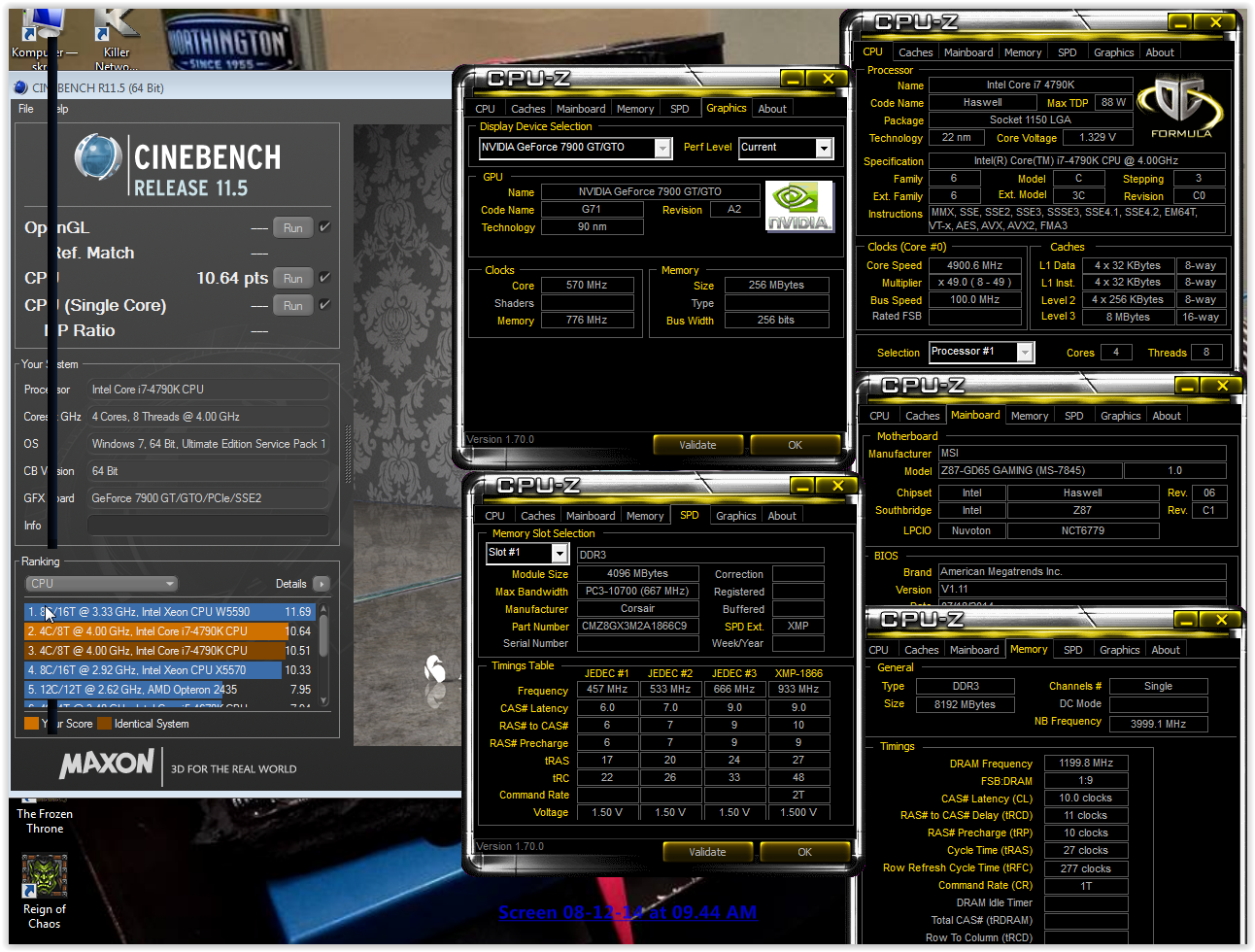Click the model field Z87-GD65 GAMING (MS-7845)
Screen dimensions: 1255x952
pos(1029,470)
